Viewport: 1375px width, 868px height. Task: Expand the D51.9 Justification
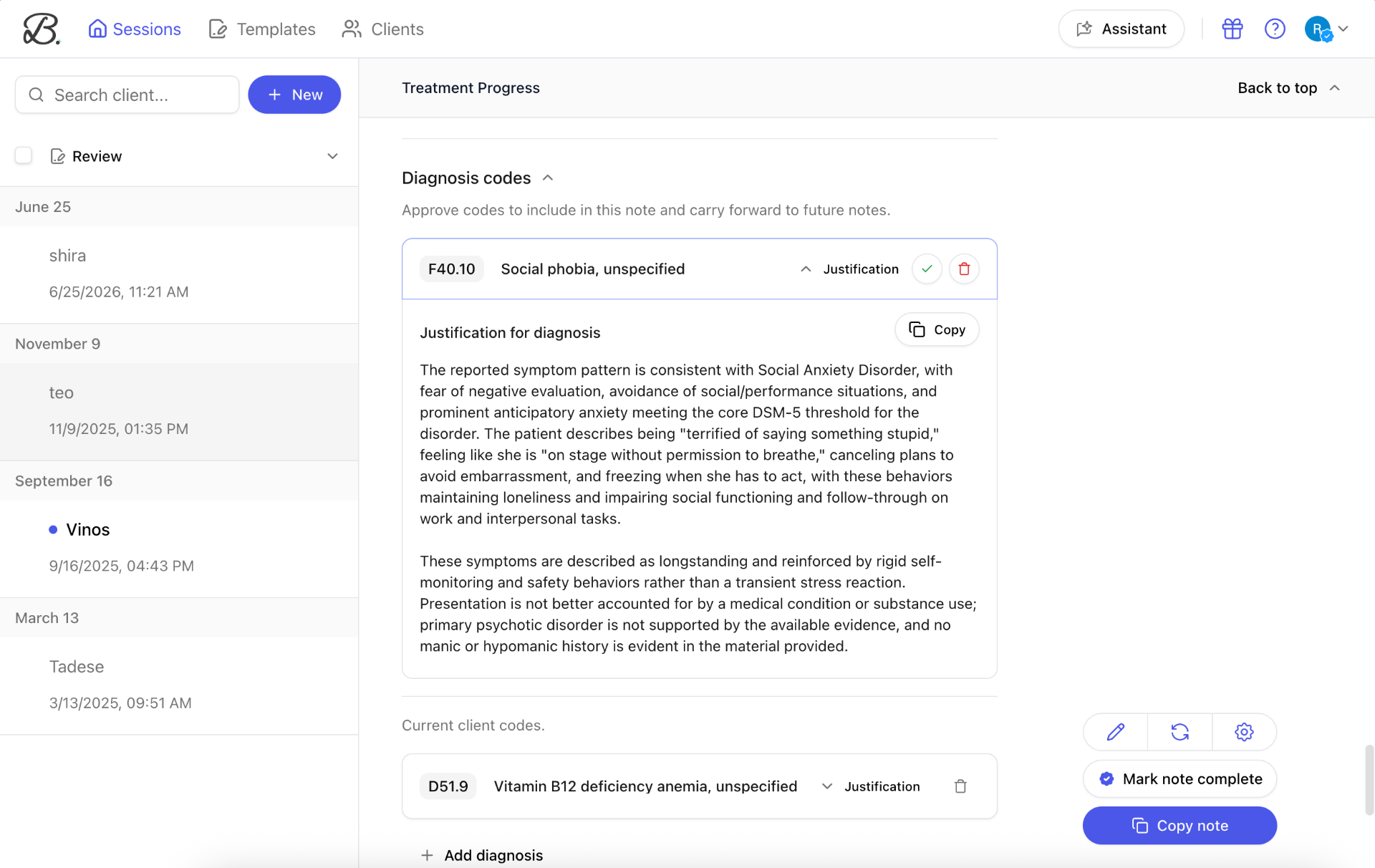(870, 786)
